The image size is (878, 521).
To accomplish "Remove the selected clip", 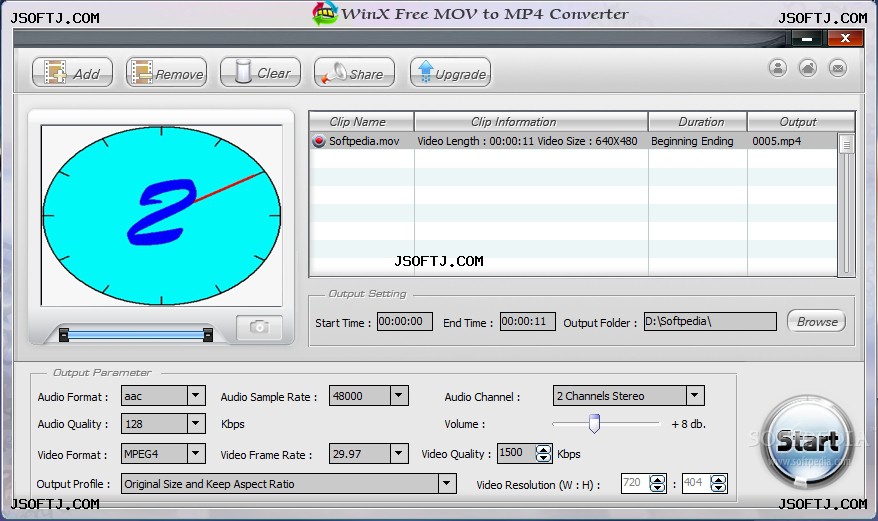I will pyautogui.click(x=166, y=73).
